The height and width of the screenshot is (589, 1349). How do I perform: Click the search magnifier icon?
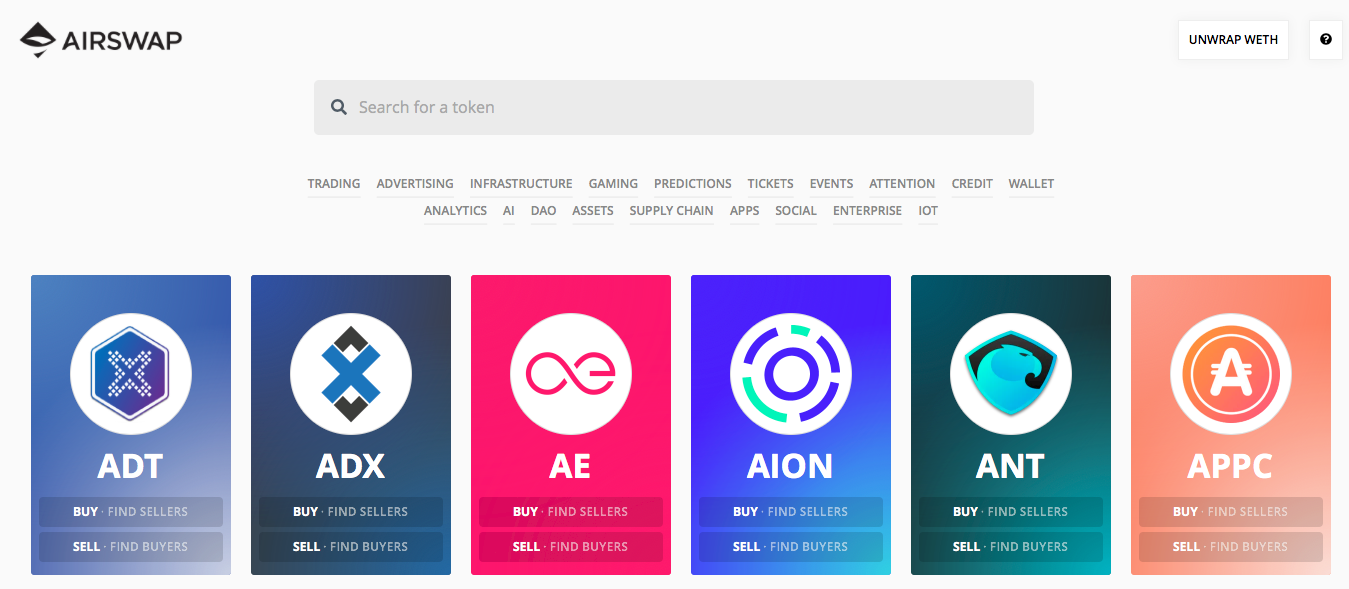(x=339, y=107)
